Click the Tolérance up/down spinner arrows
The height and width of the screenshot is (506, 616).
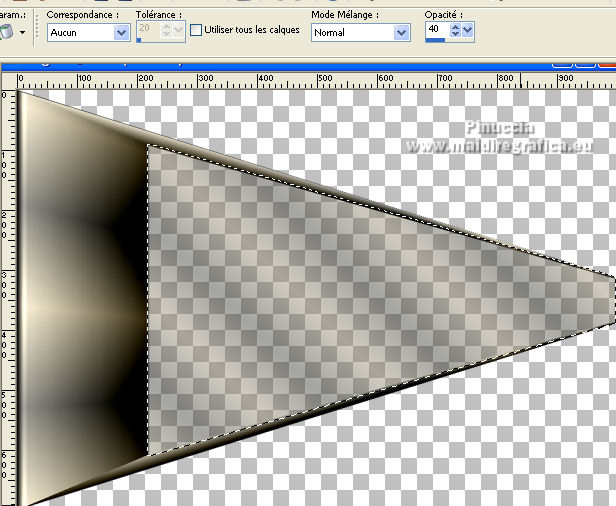pyautogui.click(x=166, y=30)
